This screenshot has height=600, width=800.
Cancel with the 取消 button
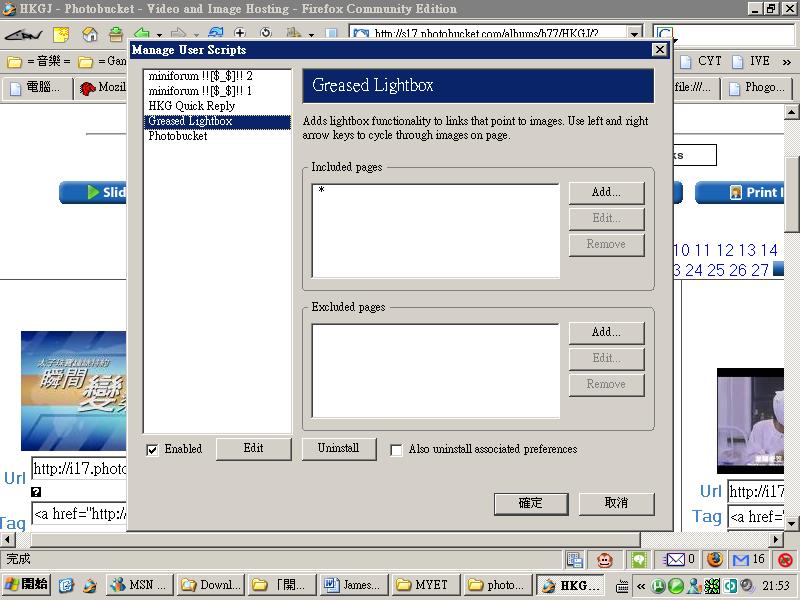point(616,504)
